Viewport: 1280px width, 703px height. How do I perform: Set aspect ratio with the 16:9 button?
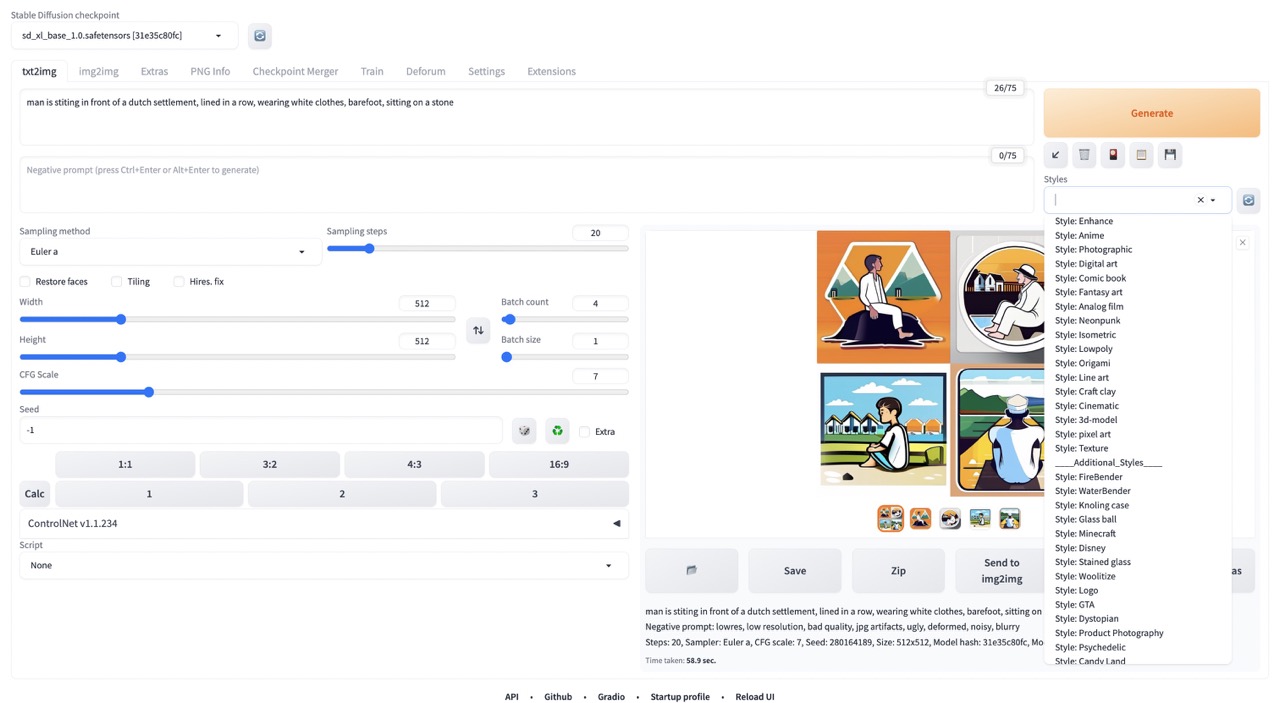pos(558,464)
